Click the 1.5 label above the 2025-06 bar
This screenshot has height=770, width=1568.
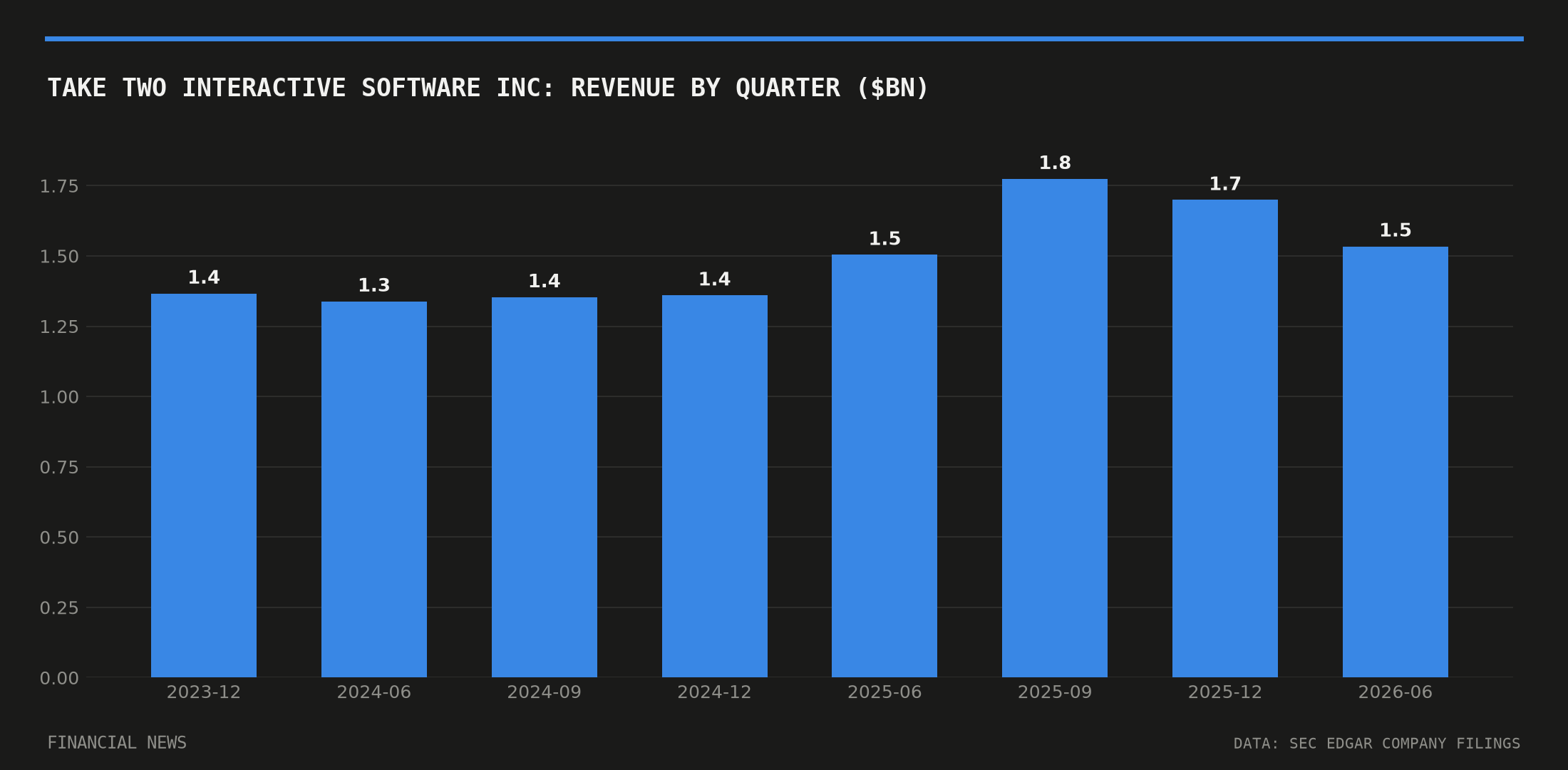pos(884,239)
